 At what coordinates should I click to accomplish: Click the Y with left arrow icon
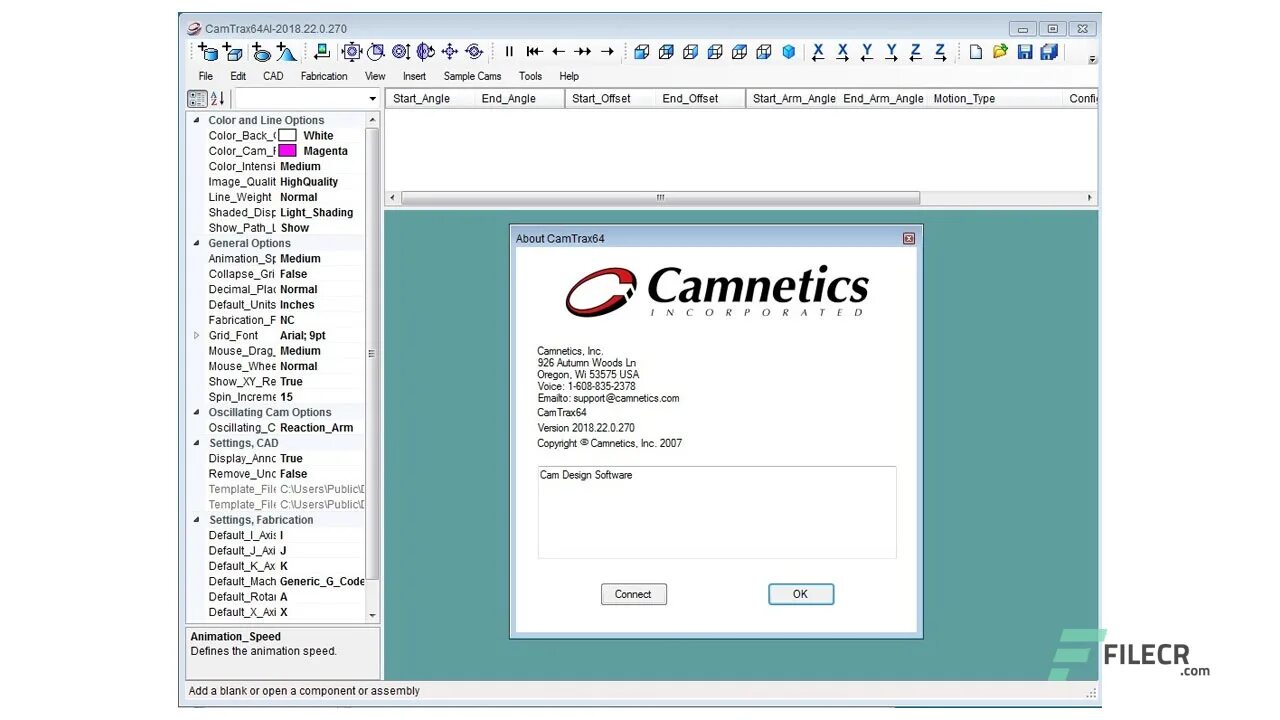(x=867, y=52)
